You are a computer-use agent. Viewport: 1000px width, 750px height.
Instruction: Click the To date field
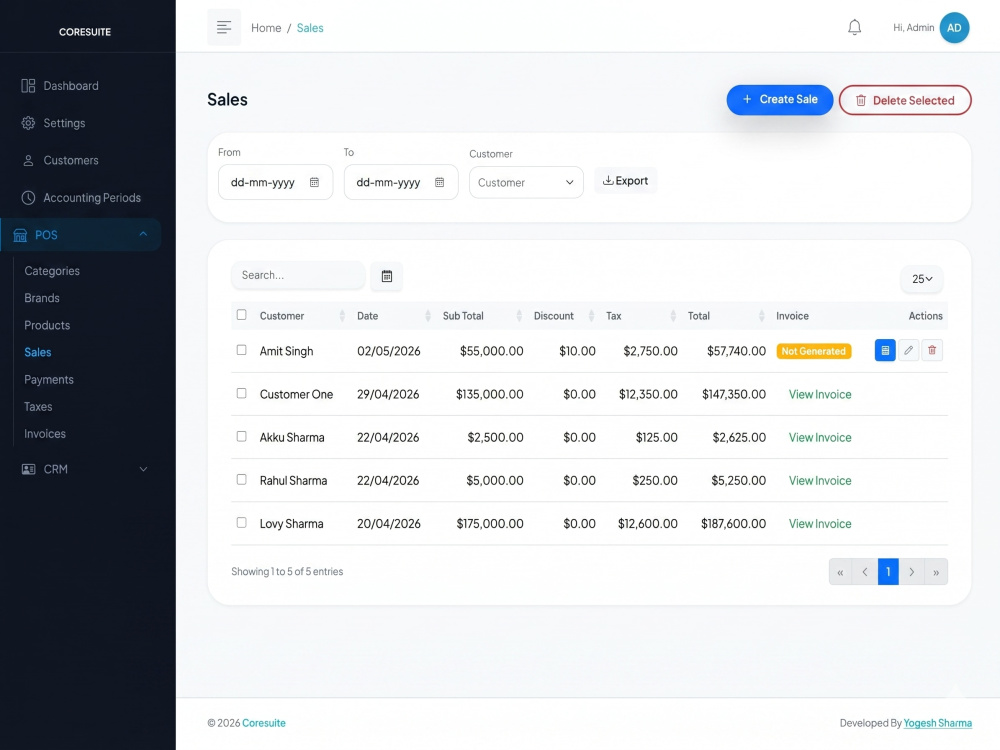click(401, 182)
